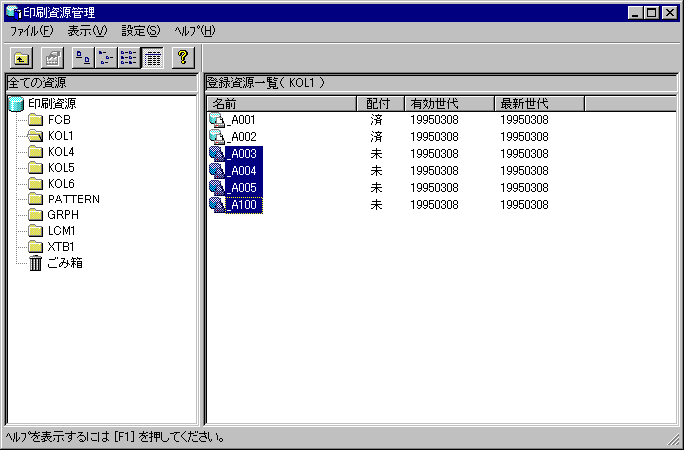Click the up-one-level folder toolbar icon

pyautogui.click(x=21, y=58)
